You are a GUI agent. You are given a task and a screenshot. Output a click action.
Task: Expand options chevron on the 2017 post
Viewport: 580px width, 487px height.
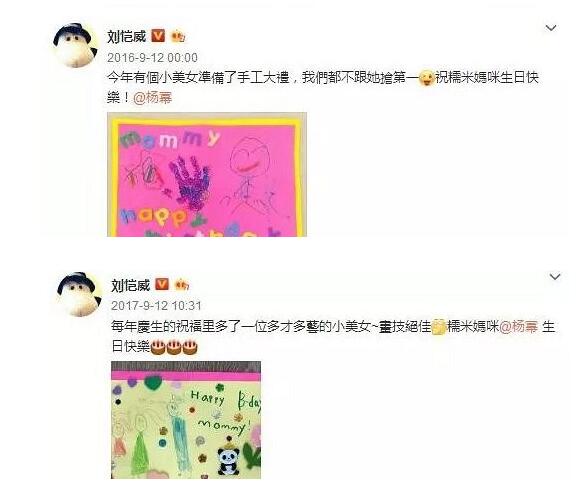point(555,277)
